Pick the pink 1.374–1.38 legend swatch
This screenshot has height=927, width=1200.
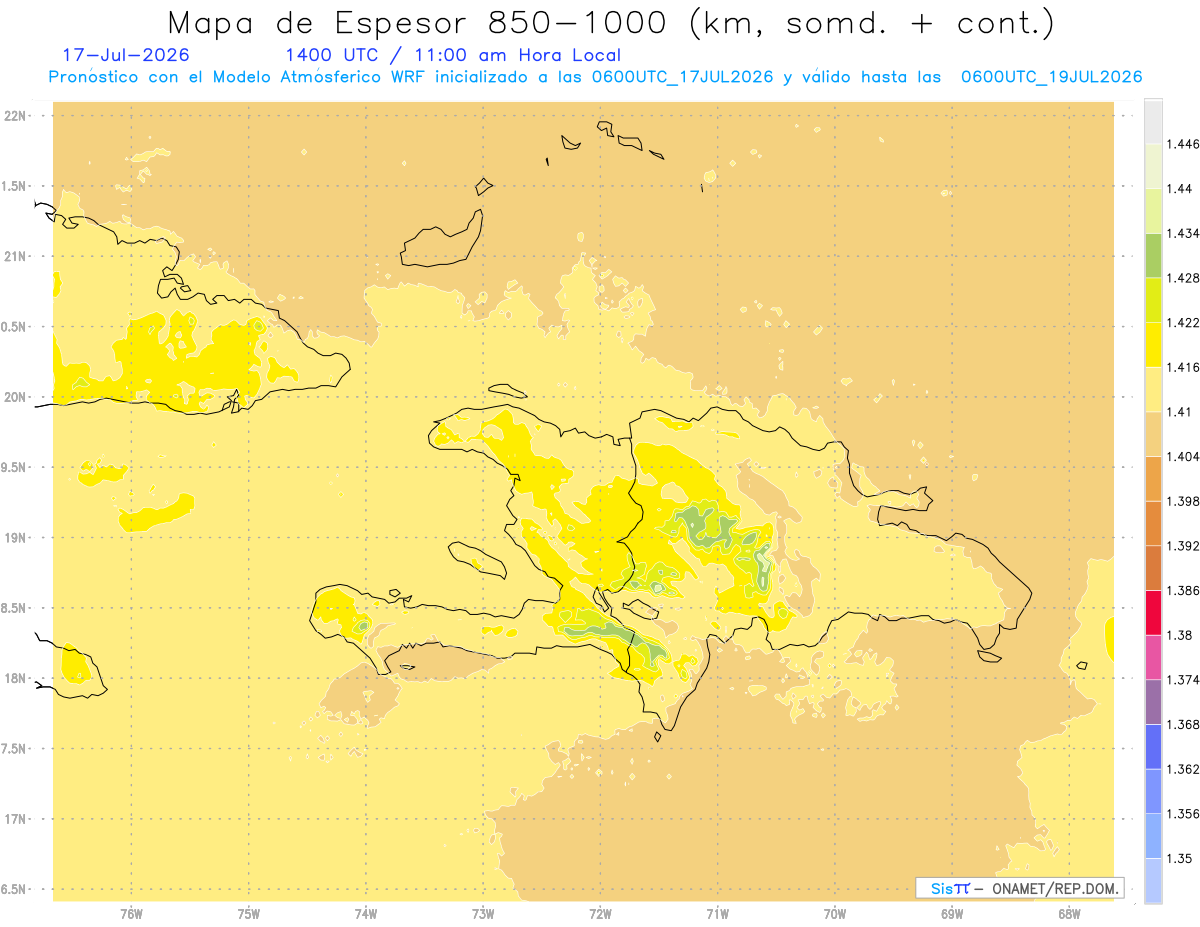(x=1153, y=657)
